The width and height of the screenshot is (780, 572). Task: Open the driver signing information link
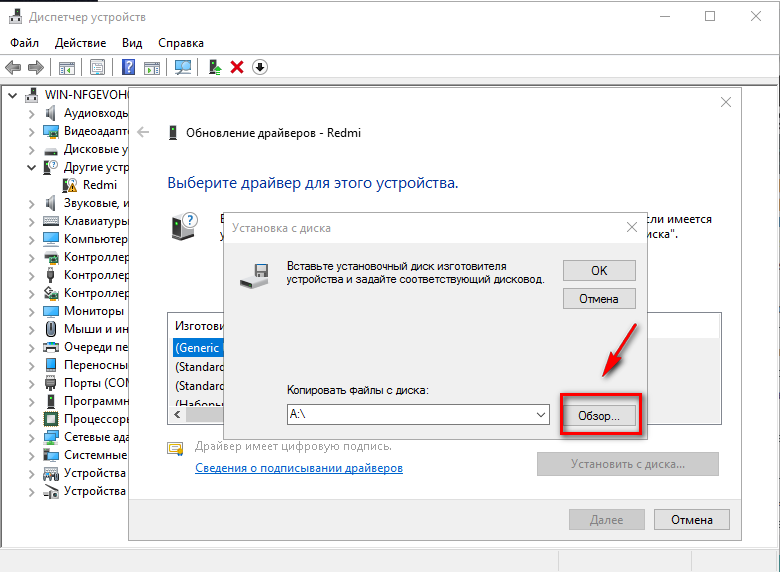point(298,468)
